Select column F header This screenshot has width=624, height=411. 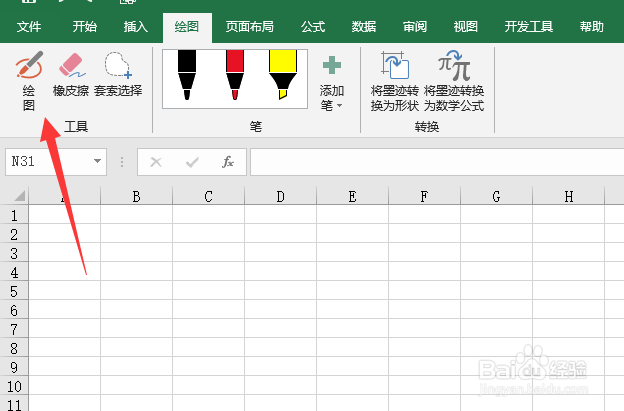tap(425, 196)
